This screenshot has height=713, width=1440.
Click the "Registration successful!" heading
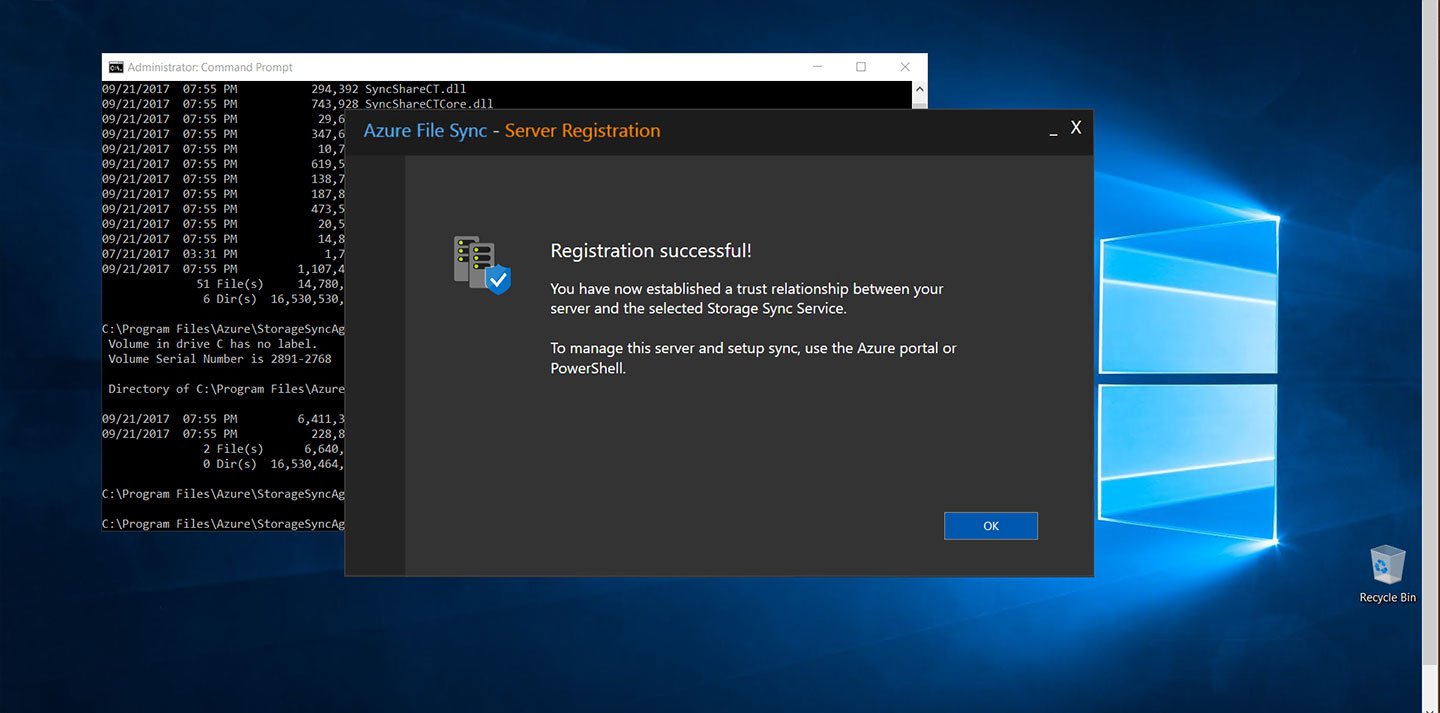point(651,251)
